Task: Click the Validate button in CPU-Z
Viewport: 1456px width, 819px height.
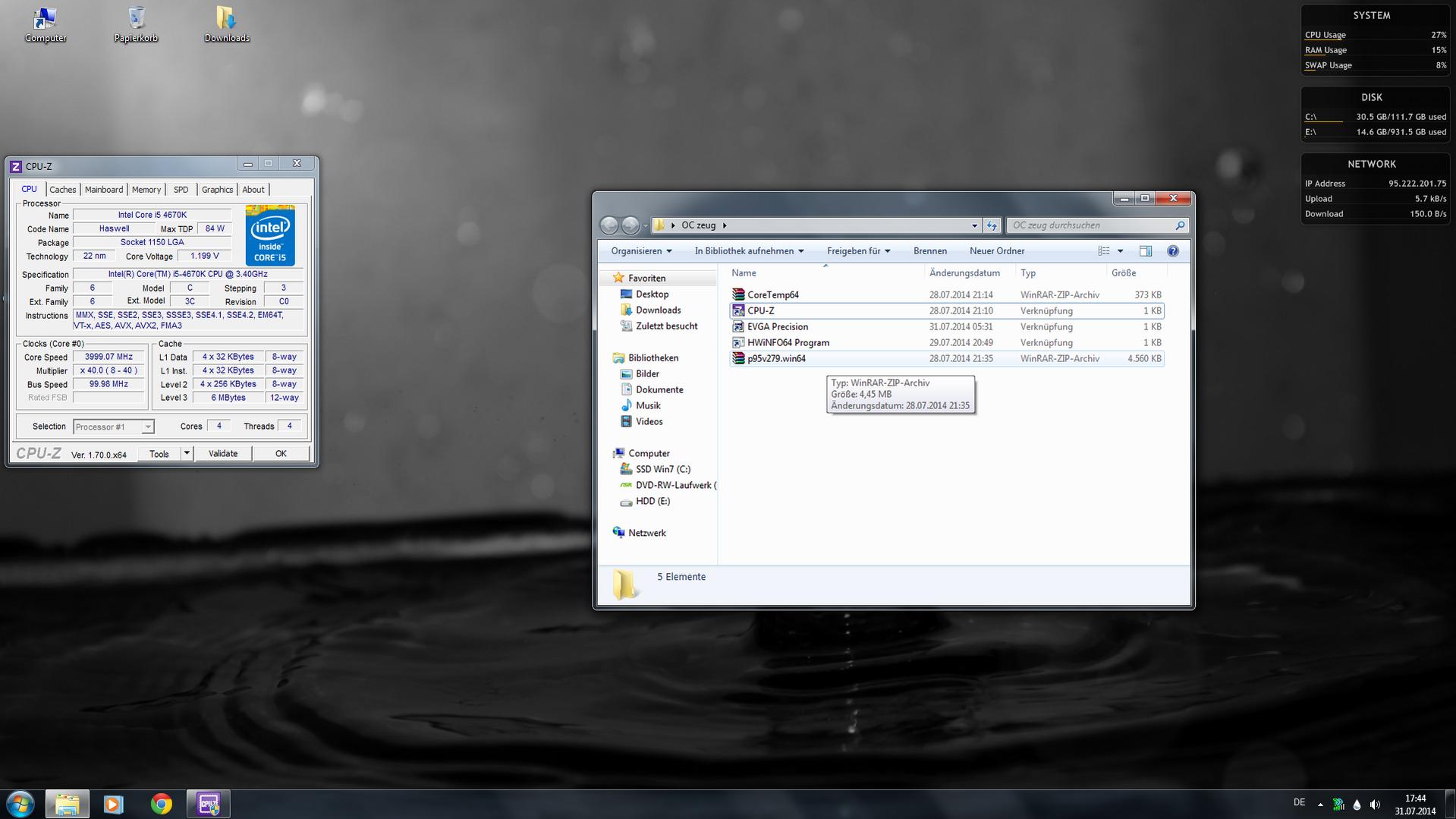Action: pos(223,454)
